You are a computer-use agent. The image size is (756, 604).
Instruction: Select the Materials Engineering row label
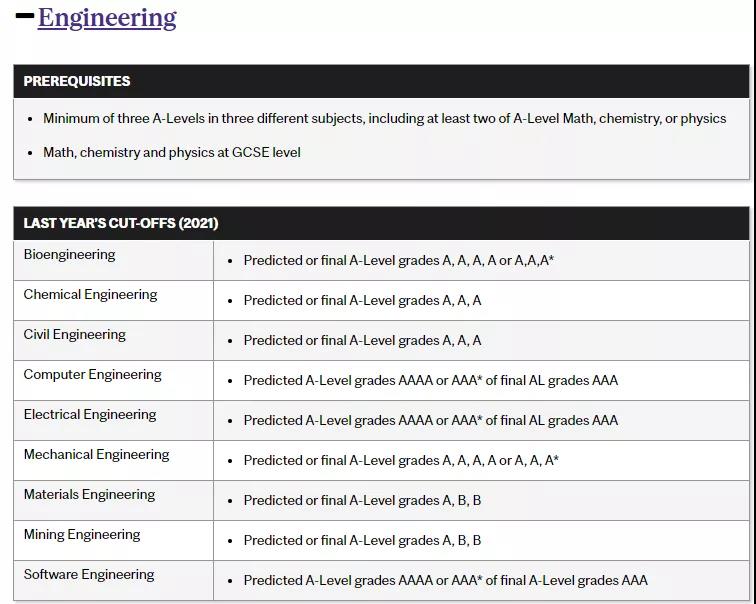coord(89,495)
